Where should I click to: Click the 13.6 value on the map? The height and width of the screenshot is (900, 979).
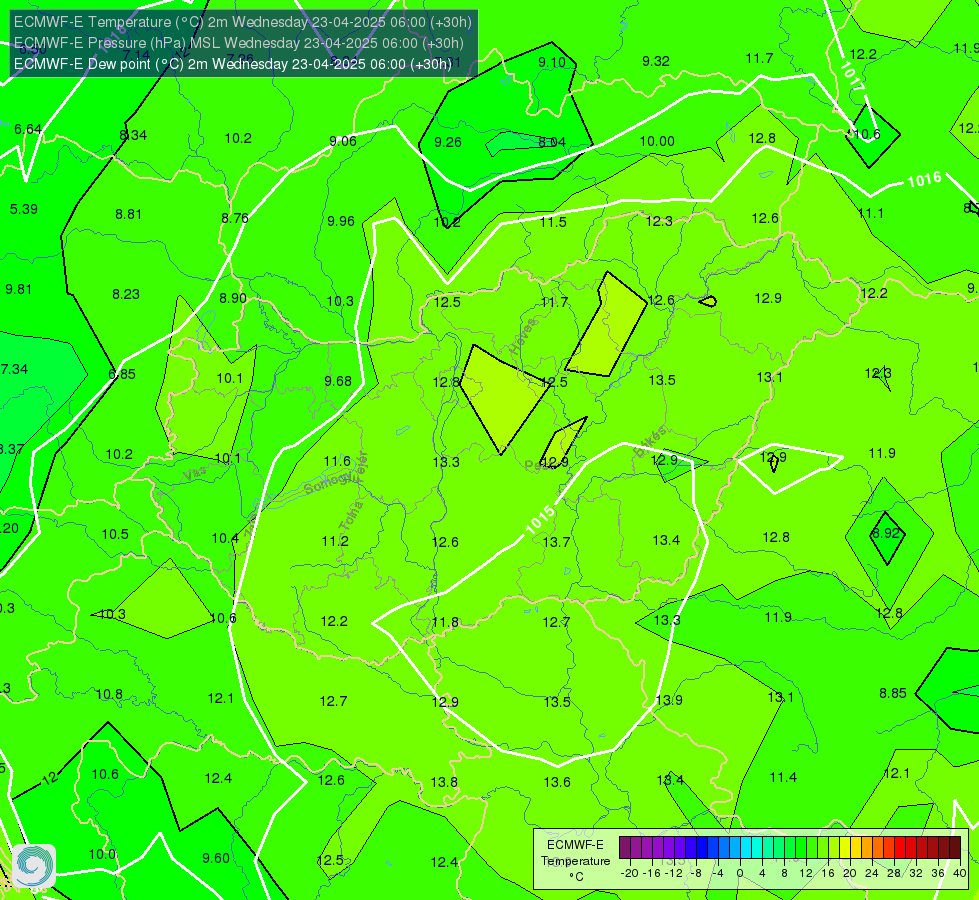557,782
